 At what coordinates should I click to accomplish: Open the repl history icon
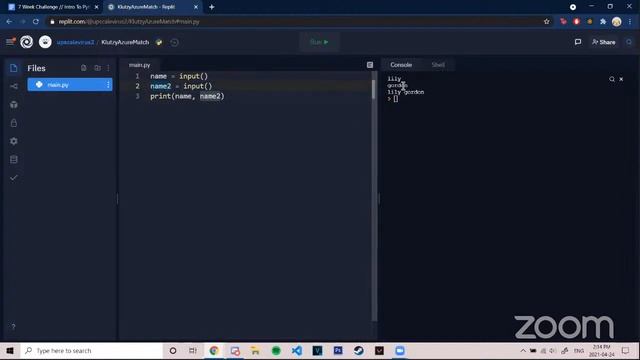coord(174,42)
